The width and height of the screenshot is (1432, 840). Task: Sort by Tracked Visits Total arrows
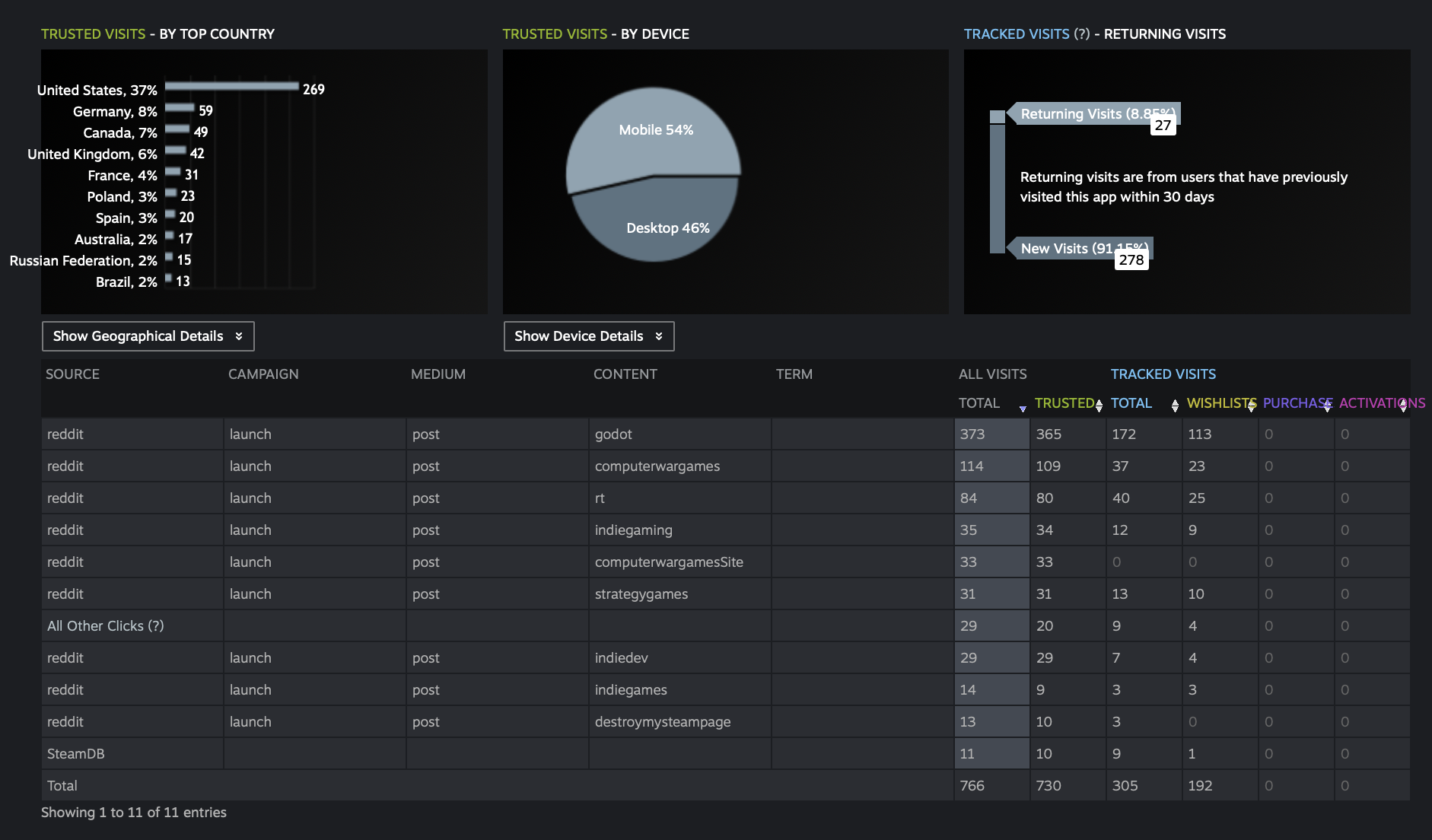1175,406
